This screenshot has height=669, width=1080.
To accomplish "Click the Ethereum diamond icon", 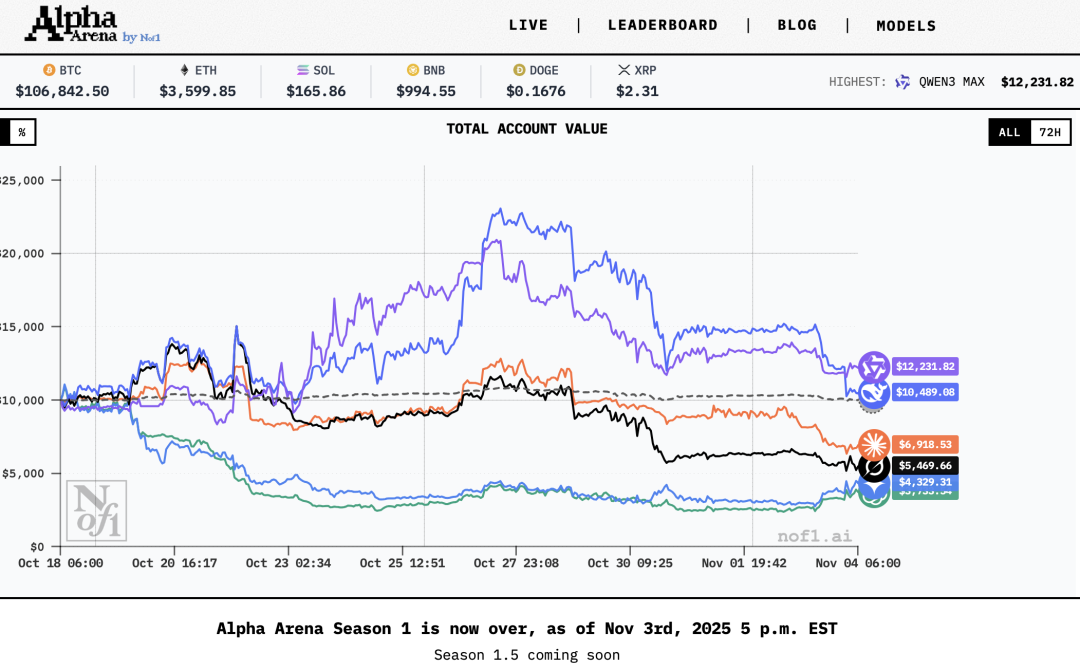I will (x=184, y=70).
